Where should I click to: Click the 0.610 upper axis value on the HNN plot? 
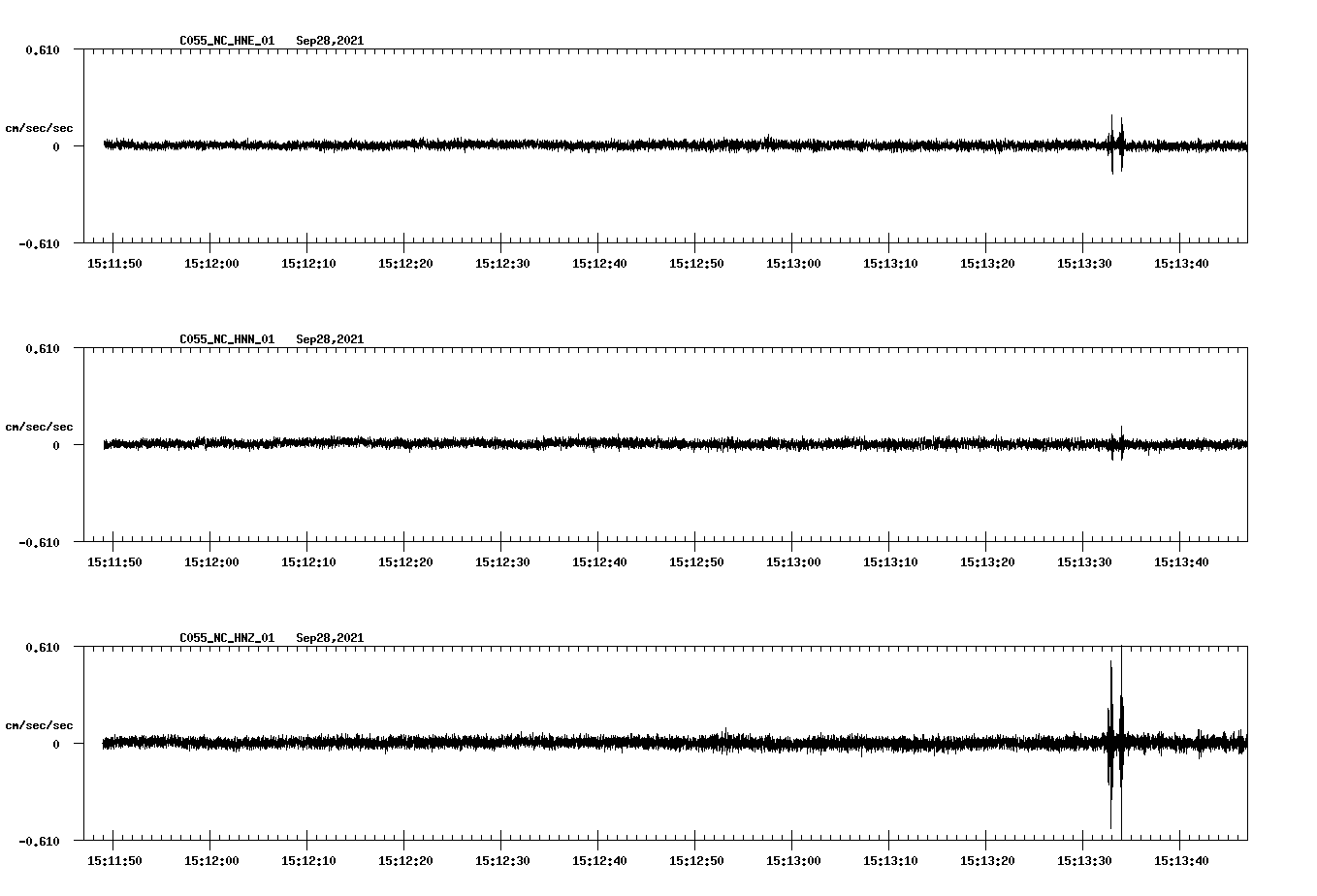[x=43, y=348]
